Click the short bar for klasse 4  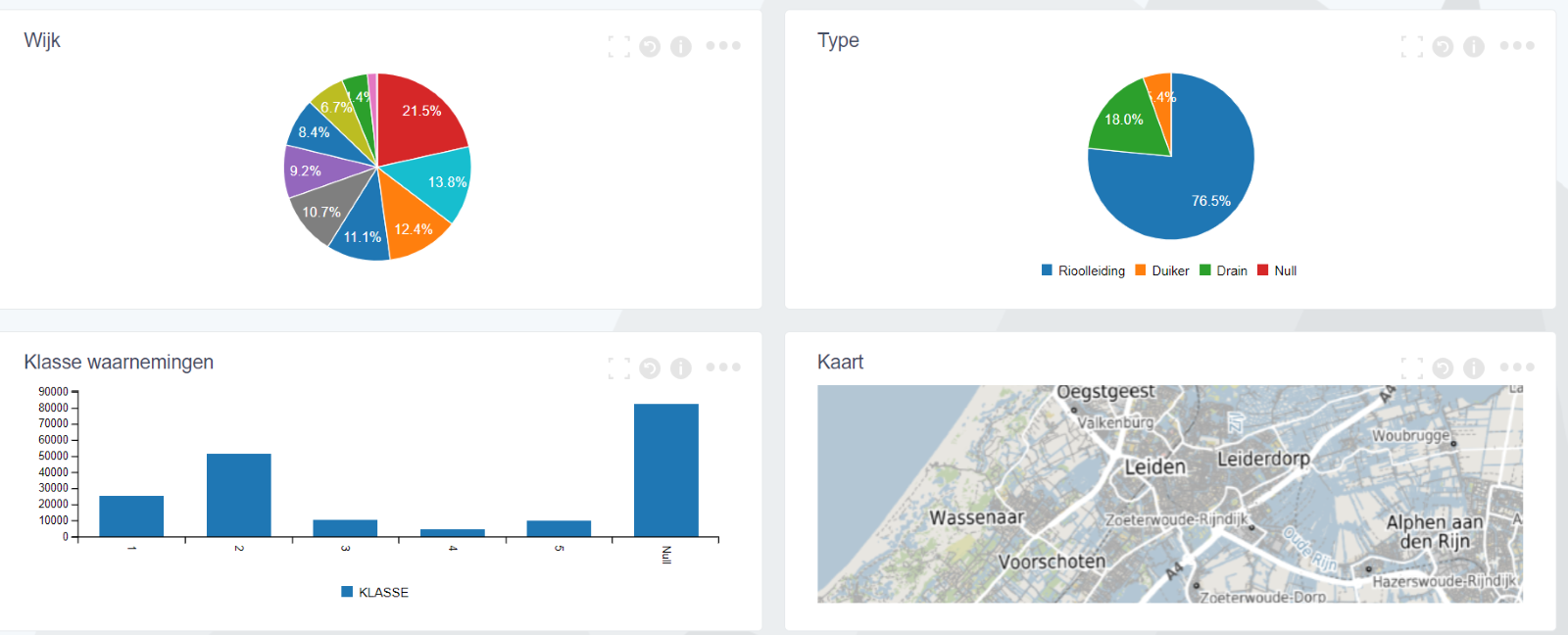pyautogui.click(x=453, y=533)
